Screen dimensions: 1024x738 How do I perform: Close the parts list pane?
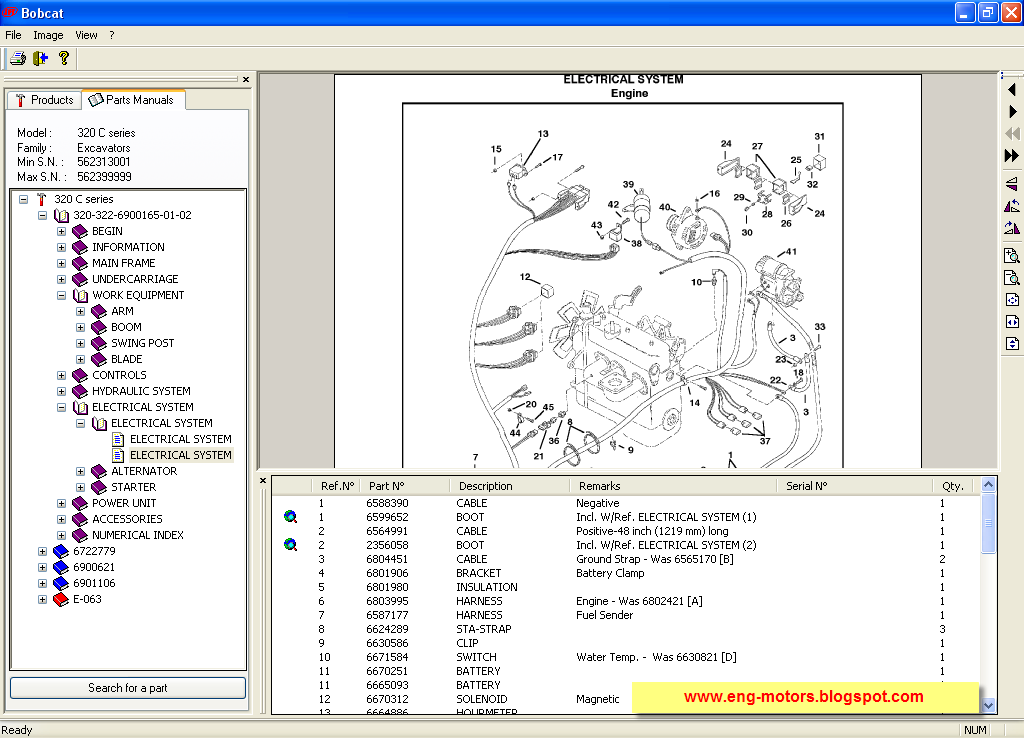click(263, 481)
